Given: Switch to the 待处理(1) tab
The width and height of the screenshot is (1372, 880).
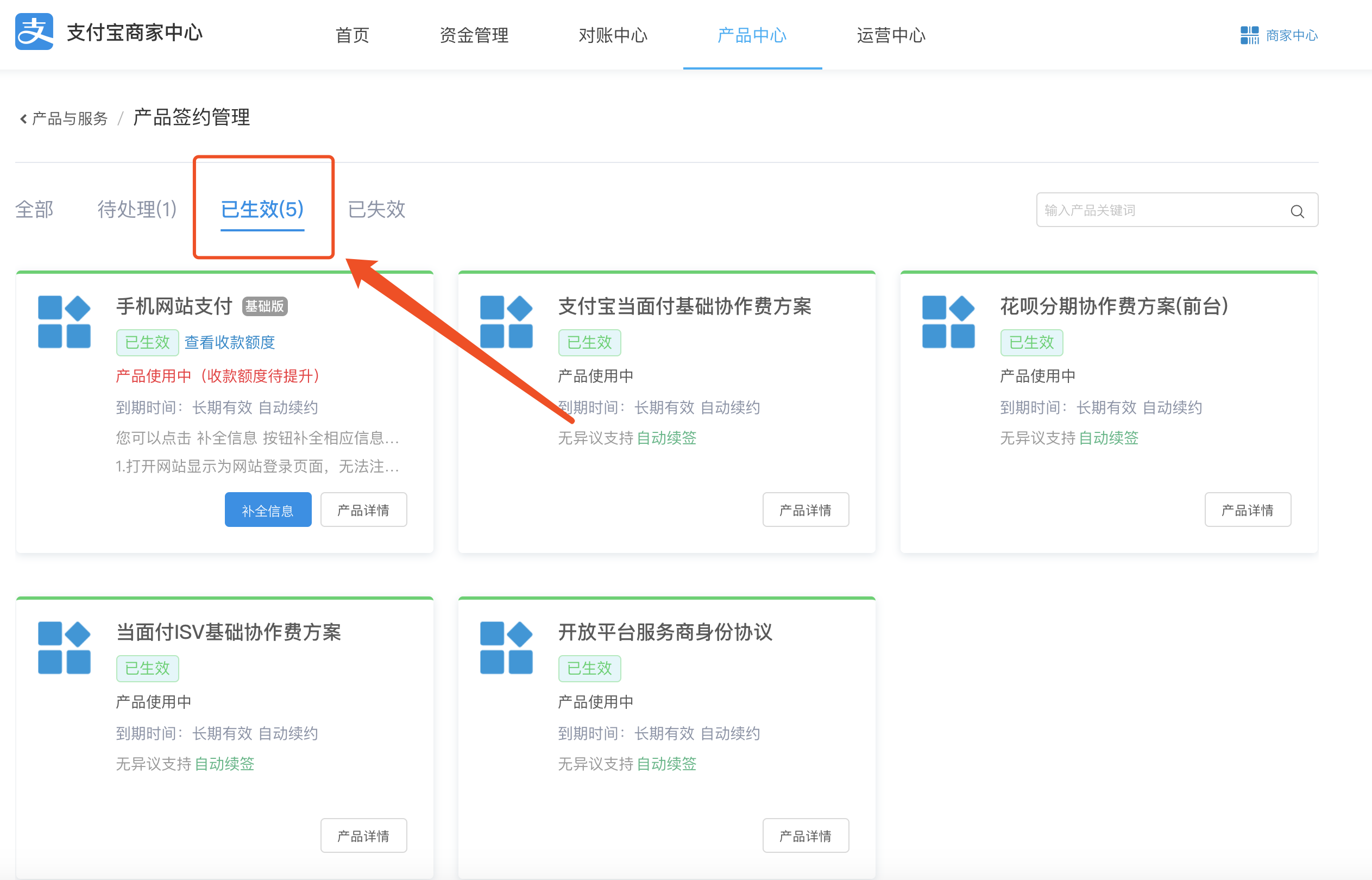Looking at the screenshot, I should (137, 209).
